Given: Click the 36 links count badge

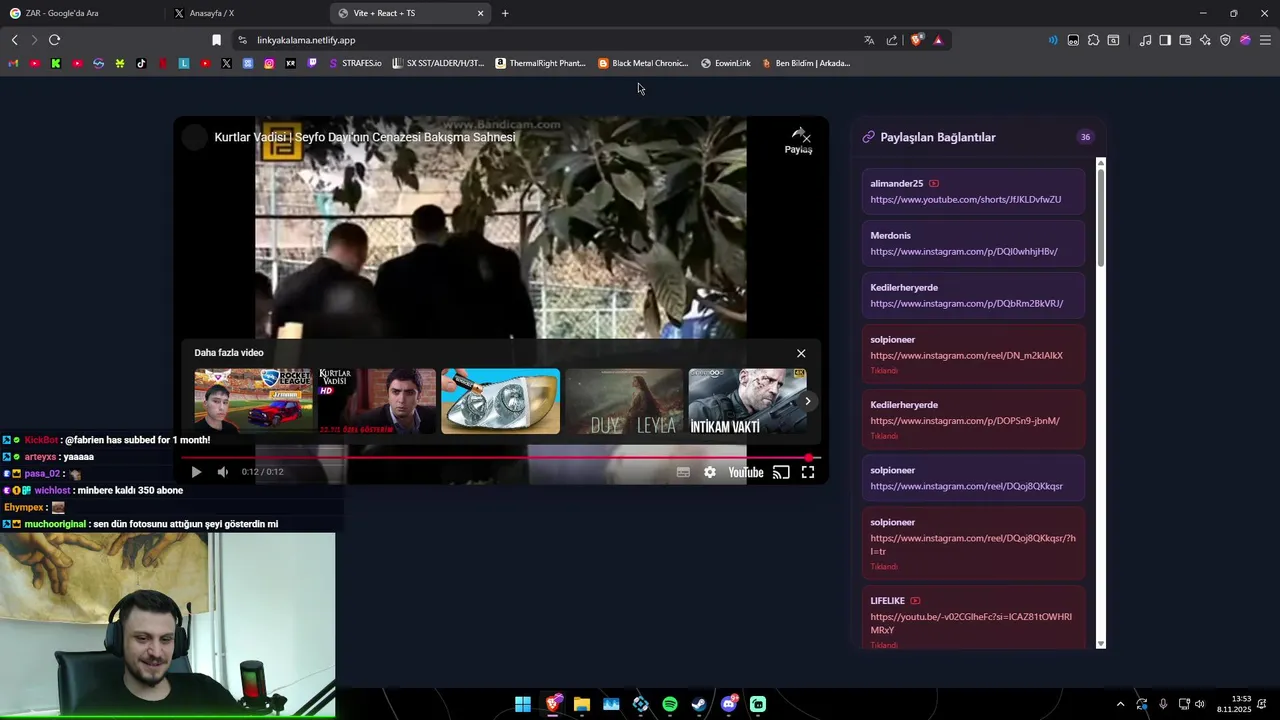Looking at the screenshot, I should point(1085,137).
